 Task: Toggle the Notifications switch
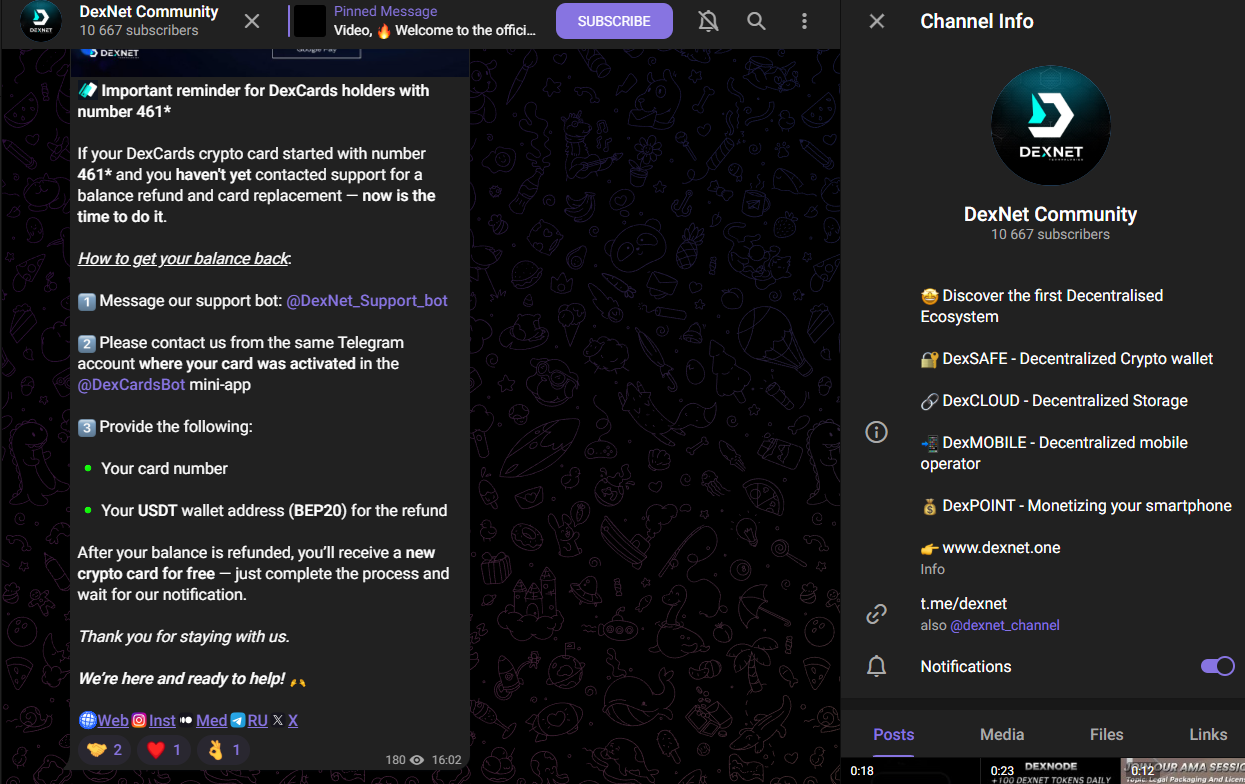tap(1217, 666)
